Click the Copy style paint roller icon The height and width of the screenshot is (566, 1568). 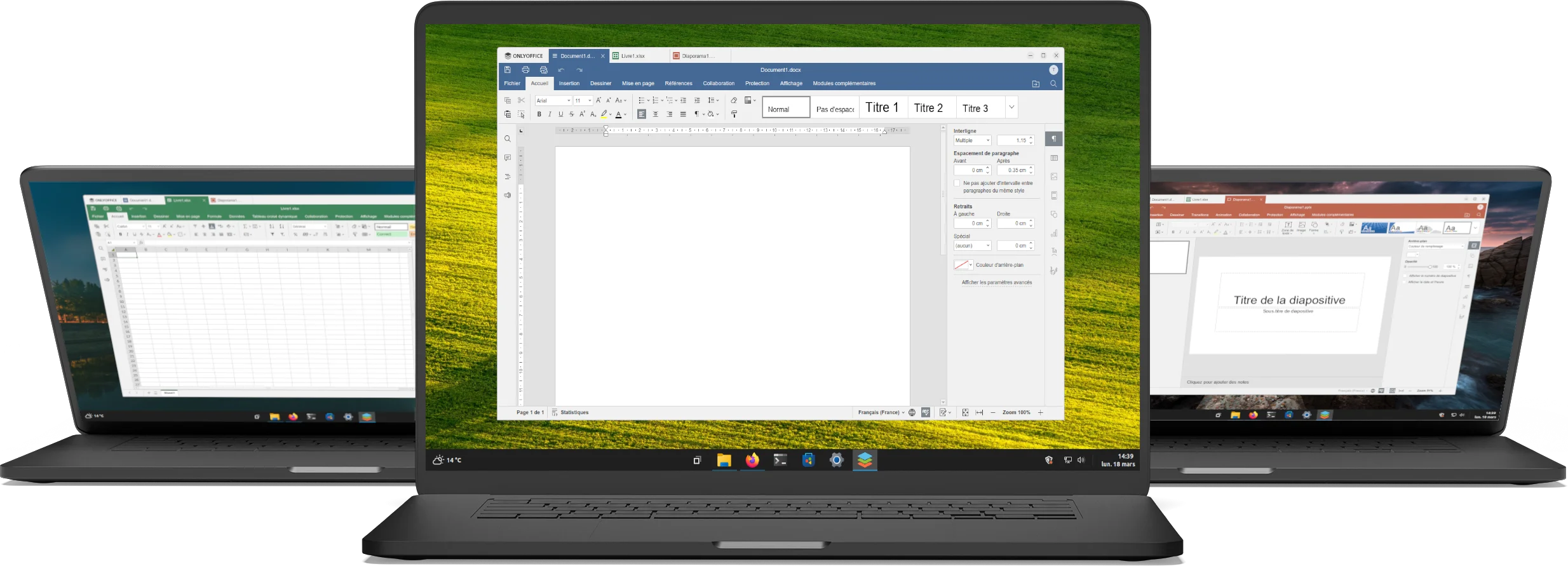[x=734, y=114]
